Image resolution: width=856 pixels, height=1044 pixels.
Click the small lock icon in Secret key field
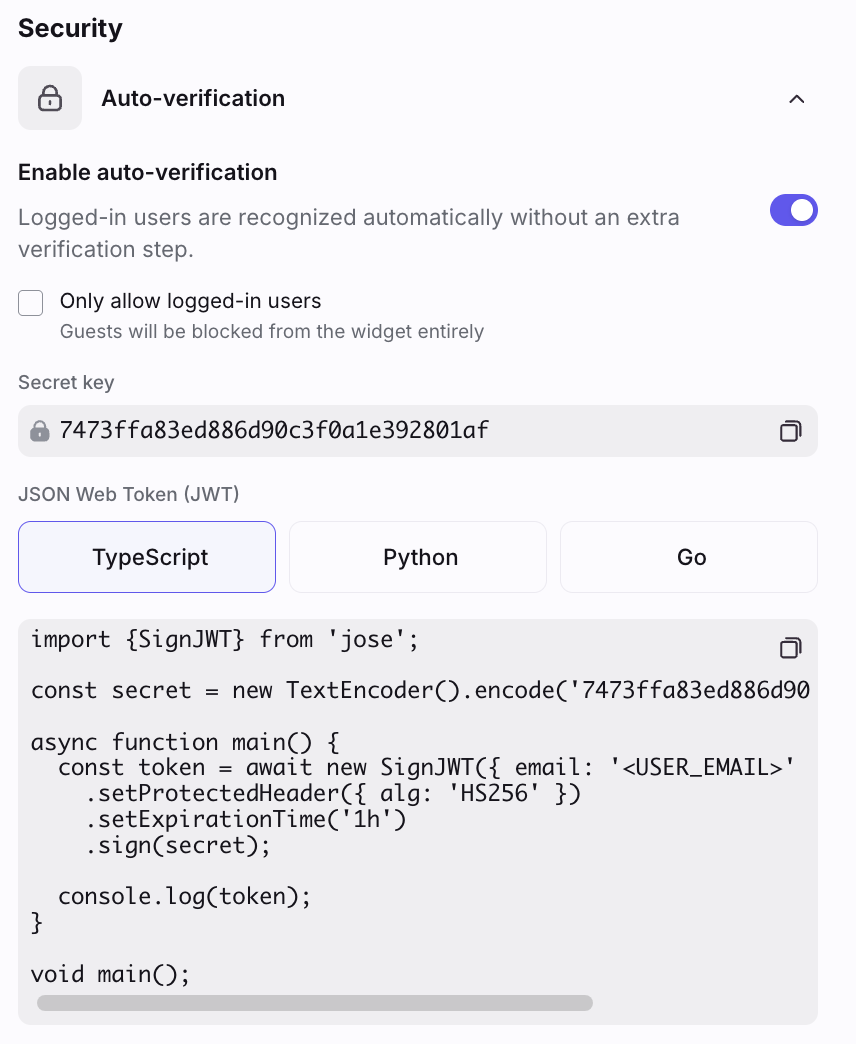pos(40,431)
